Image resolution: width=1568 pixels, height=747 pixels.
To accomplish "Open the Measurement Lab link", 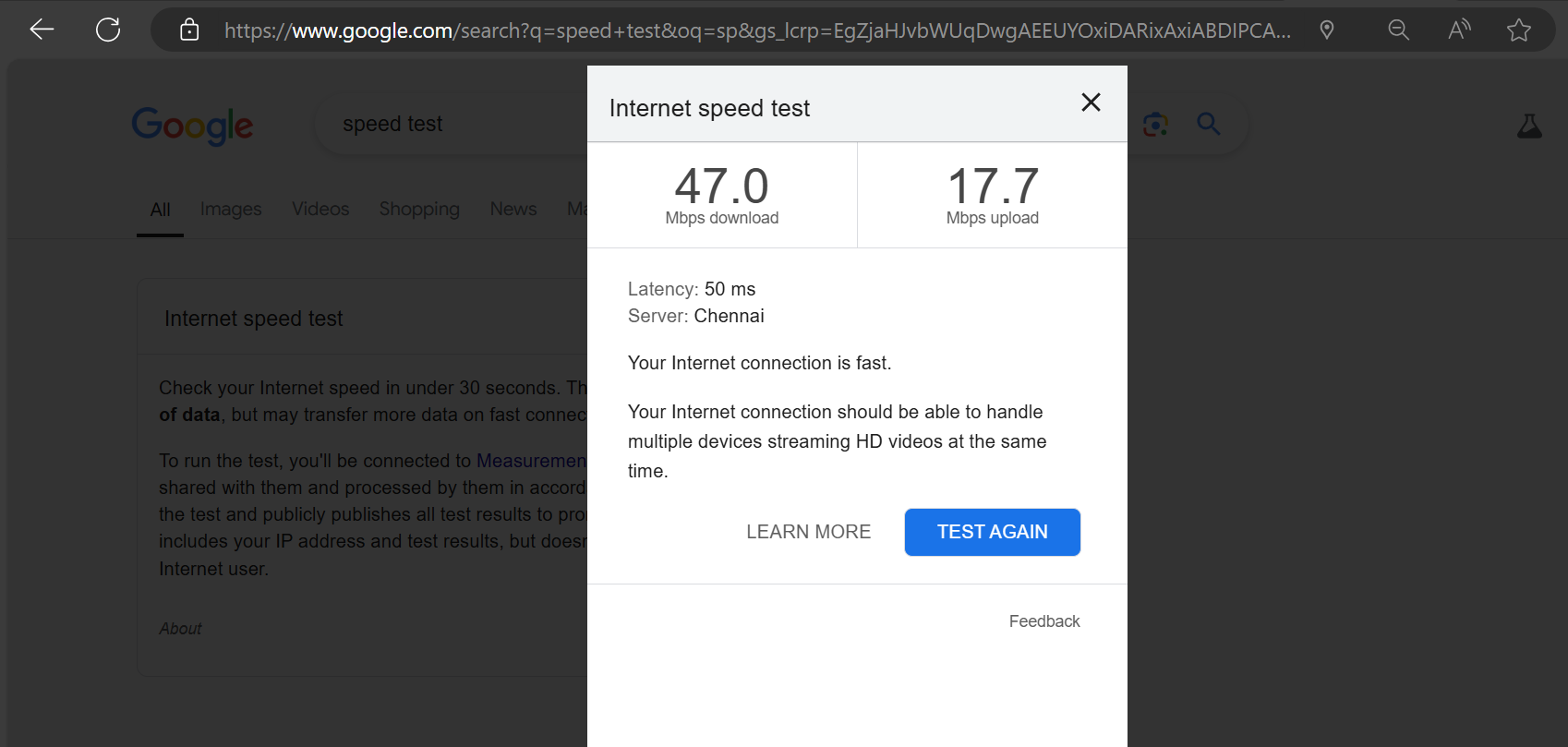I will [532, 461].
